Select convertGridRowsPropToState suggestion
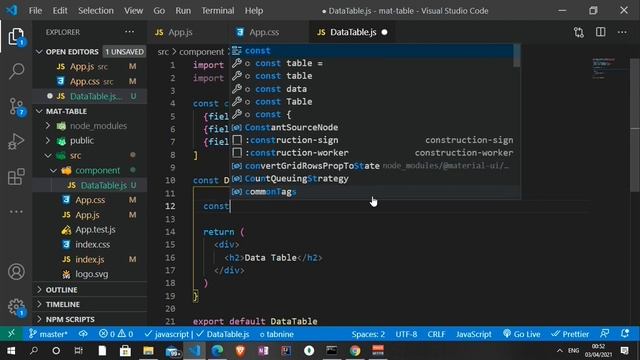This screenshot has height=360, width=640. coord(372,166)
